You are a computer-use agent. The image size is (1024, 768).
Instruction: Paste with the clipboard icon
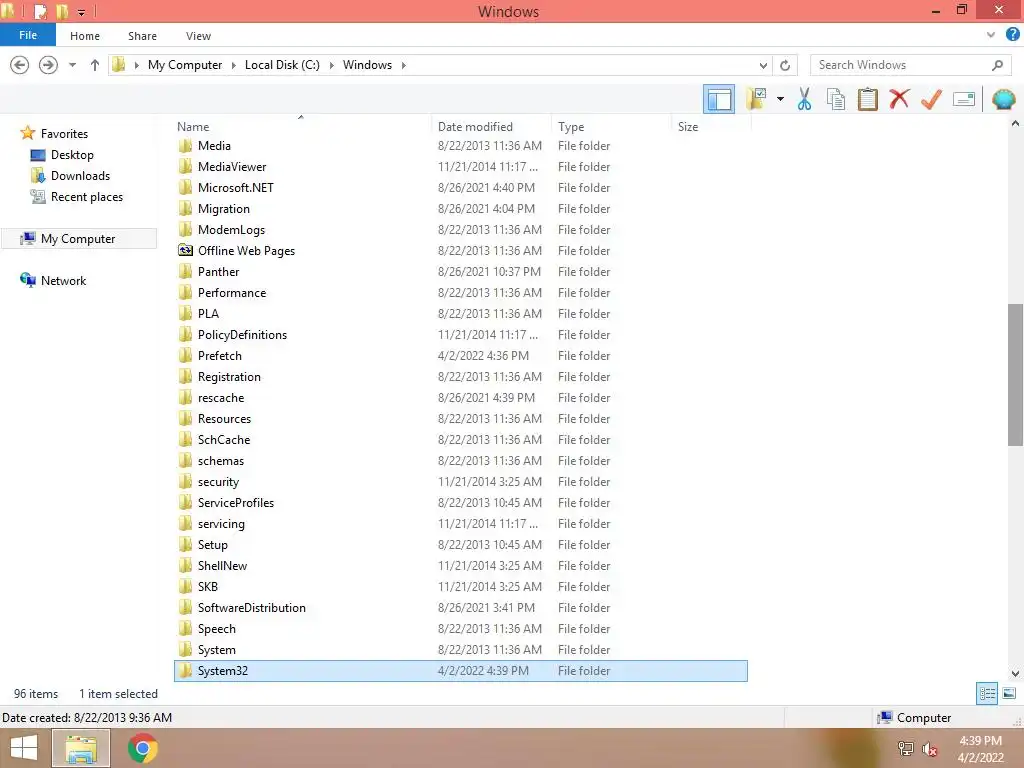[x=867, y=99]
